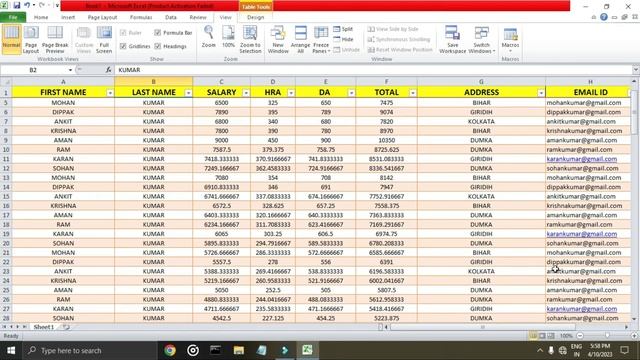Open Excel Help icon

(x=604, y=17)
